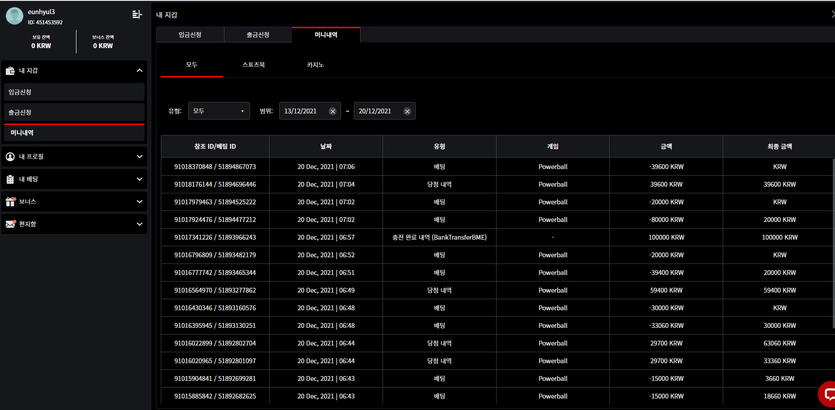This screenshot has width=835, height=410.
Task: Expand the 내 프로필 section chevron
Action: 140,157
